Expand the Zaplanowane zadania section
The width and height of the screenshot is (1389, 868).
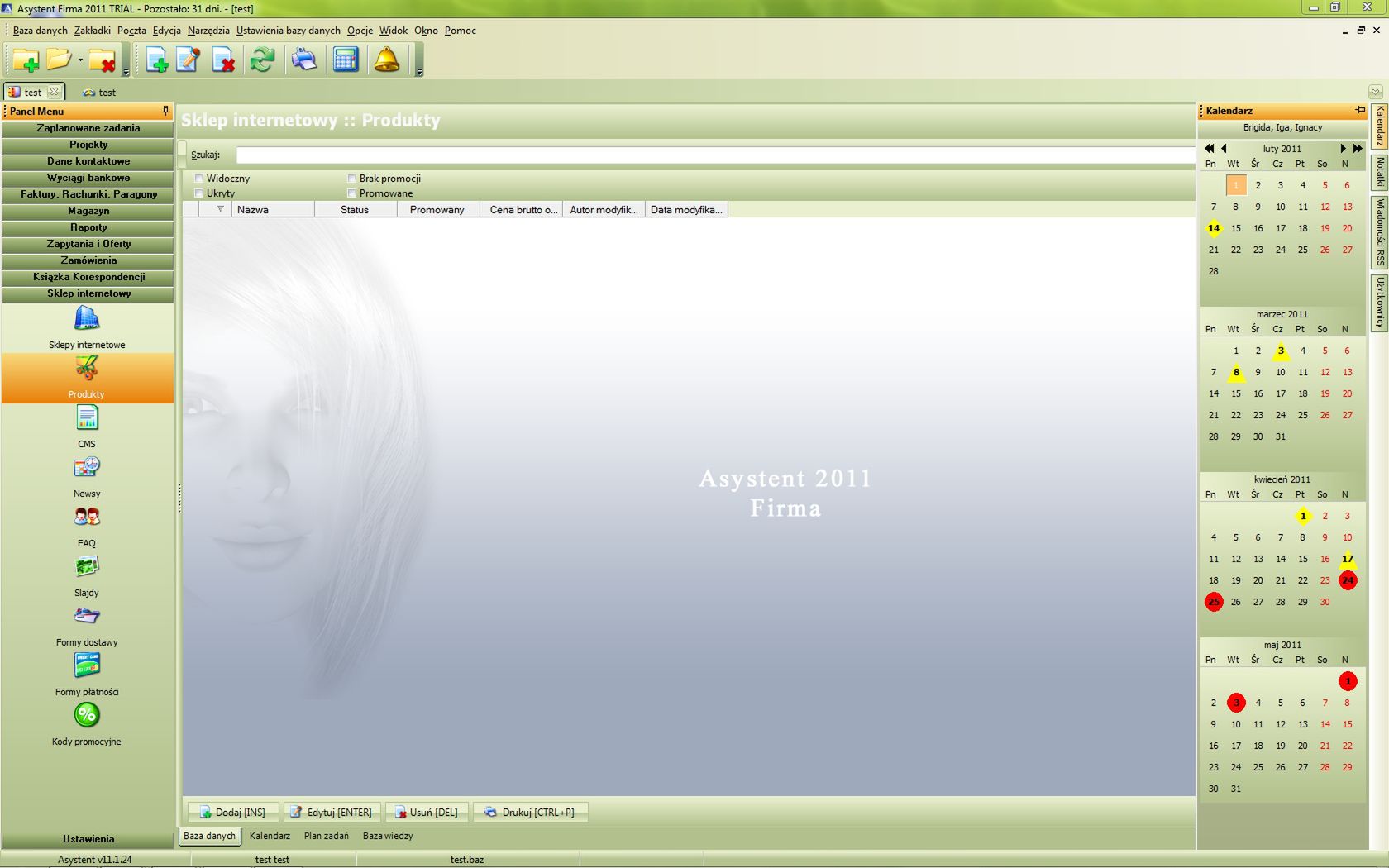(x=88, y=128)
